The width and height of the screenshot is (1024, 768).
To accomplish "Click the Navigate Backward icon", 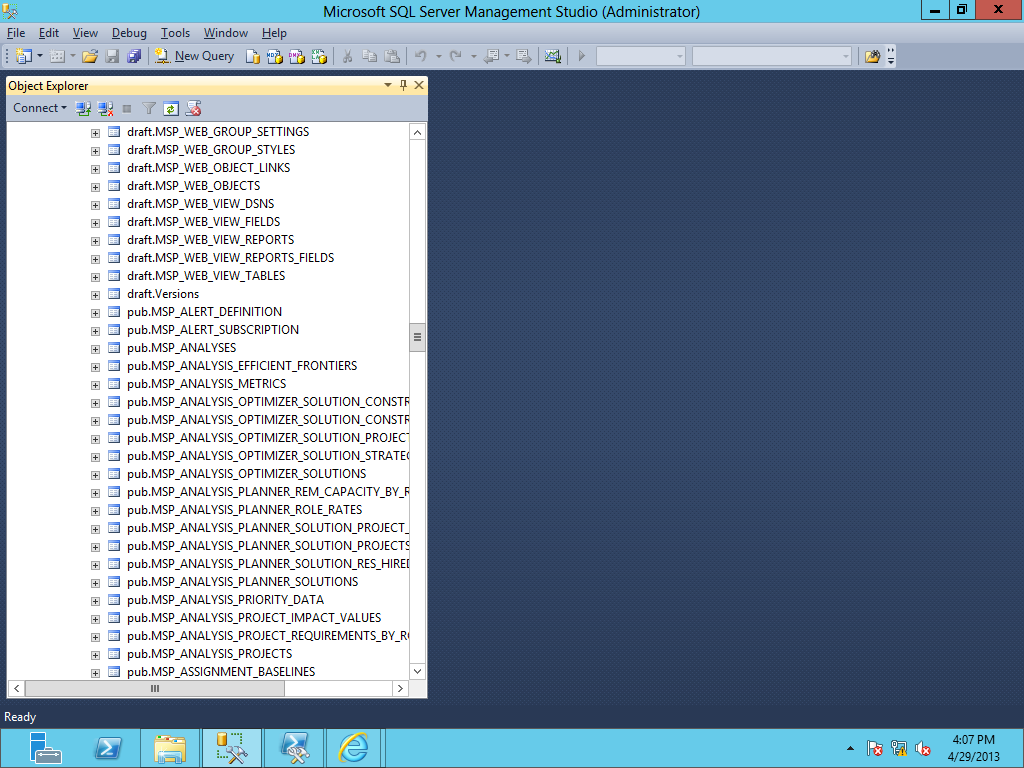I will (492, 56).
